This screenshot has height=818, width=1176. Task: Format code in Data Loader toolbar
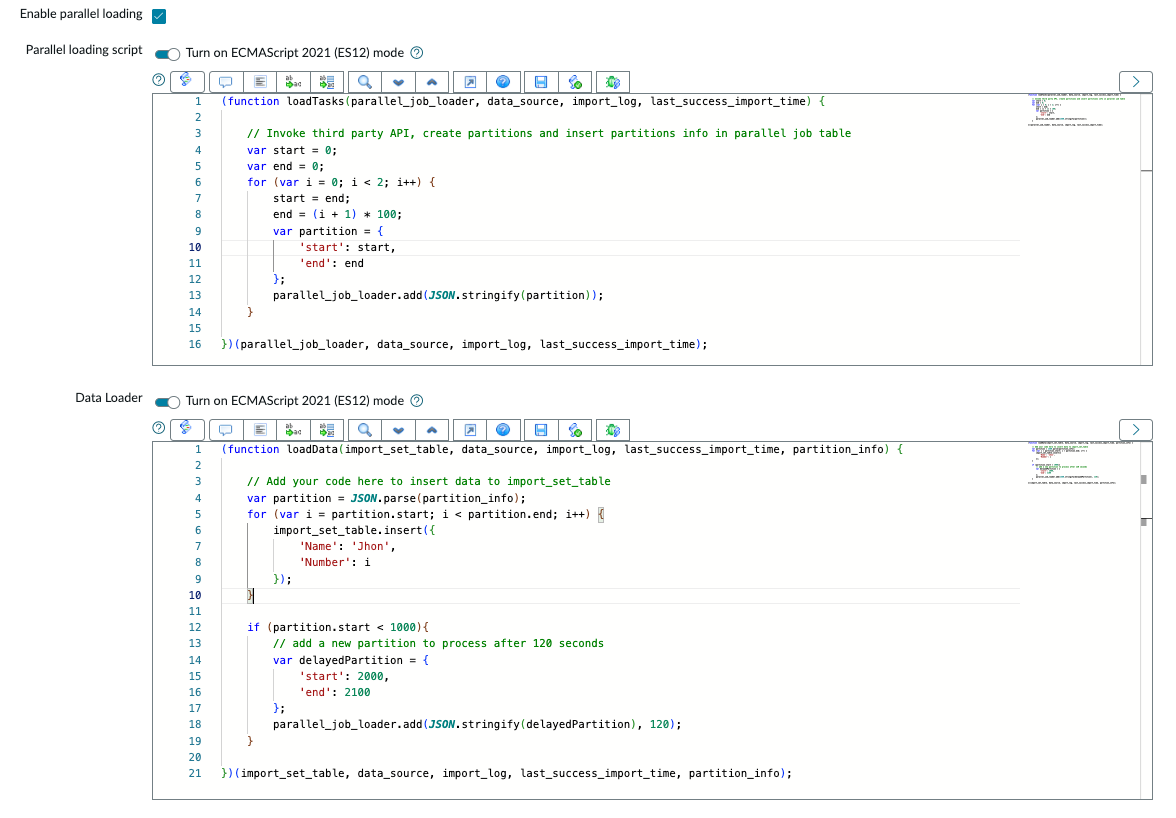(260, 430)
